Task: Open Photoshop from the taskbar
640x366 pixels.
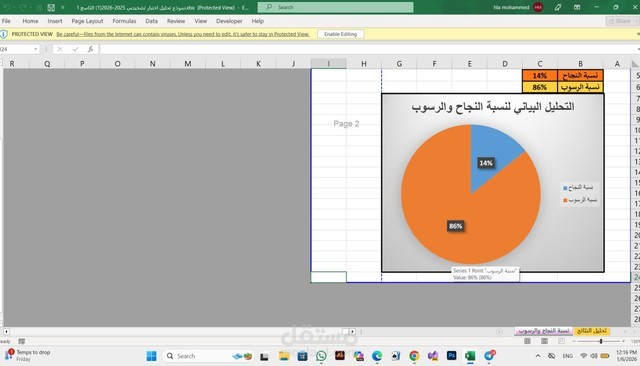Action: pyautogui.click(x=451, y=356)
